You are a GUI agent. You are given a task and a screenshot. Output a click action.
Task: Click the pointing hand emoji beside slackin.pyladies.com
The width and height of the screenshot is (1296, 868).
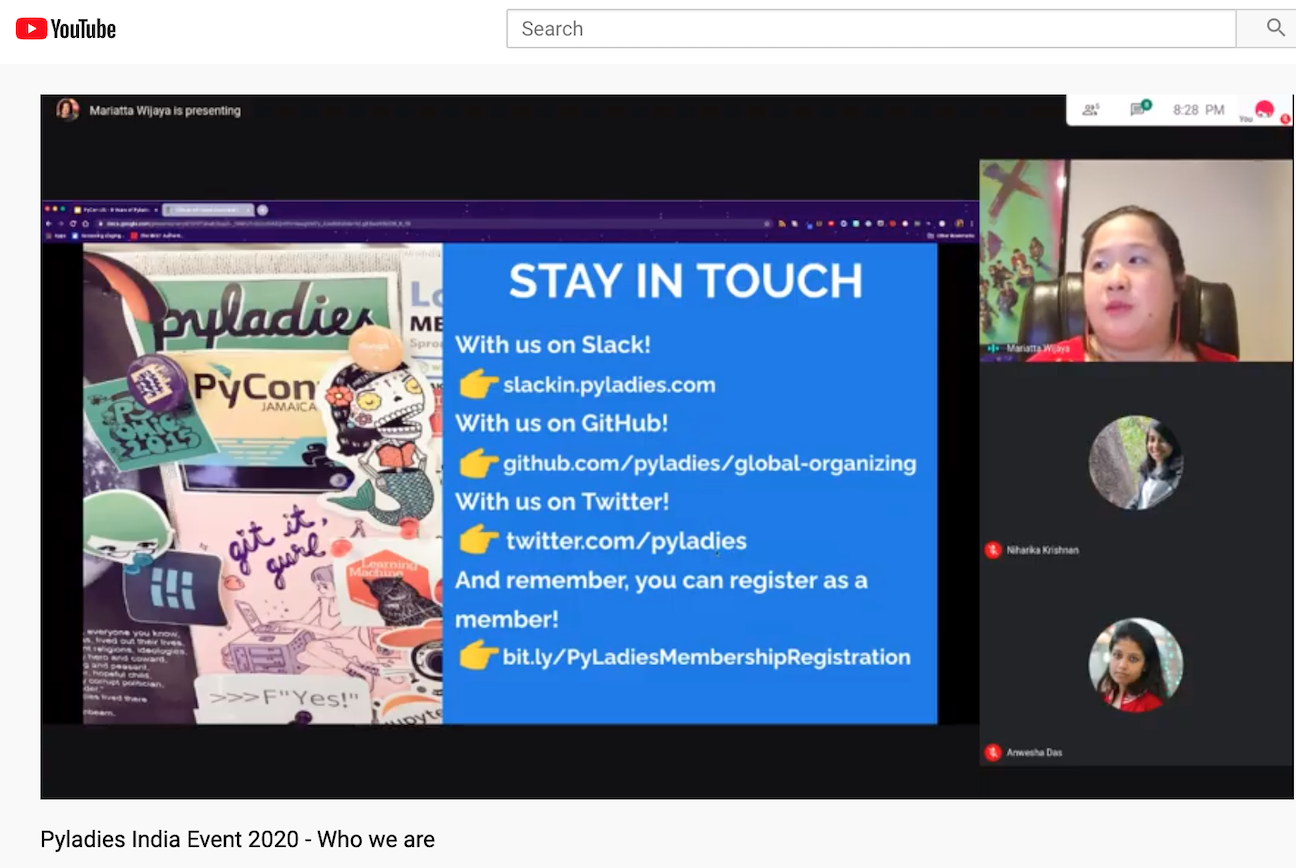pos(478,384)
